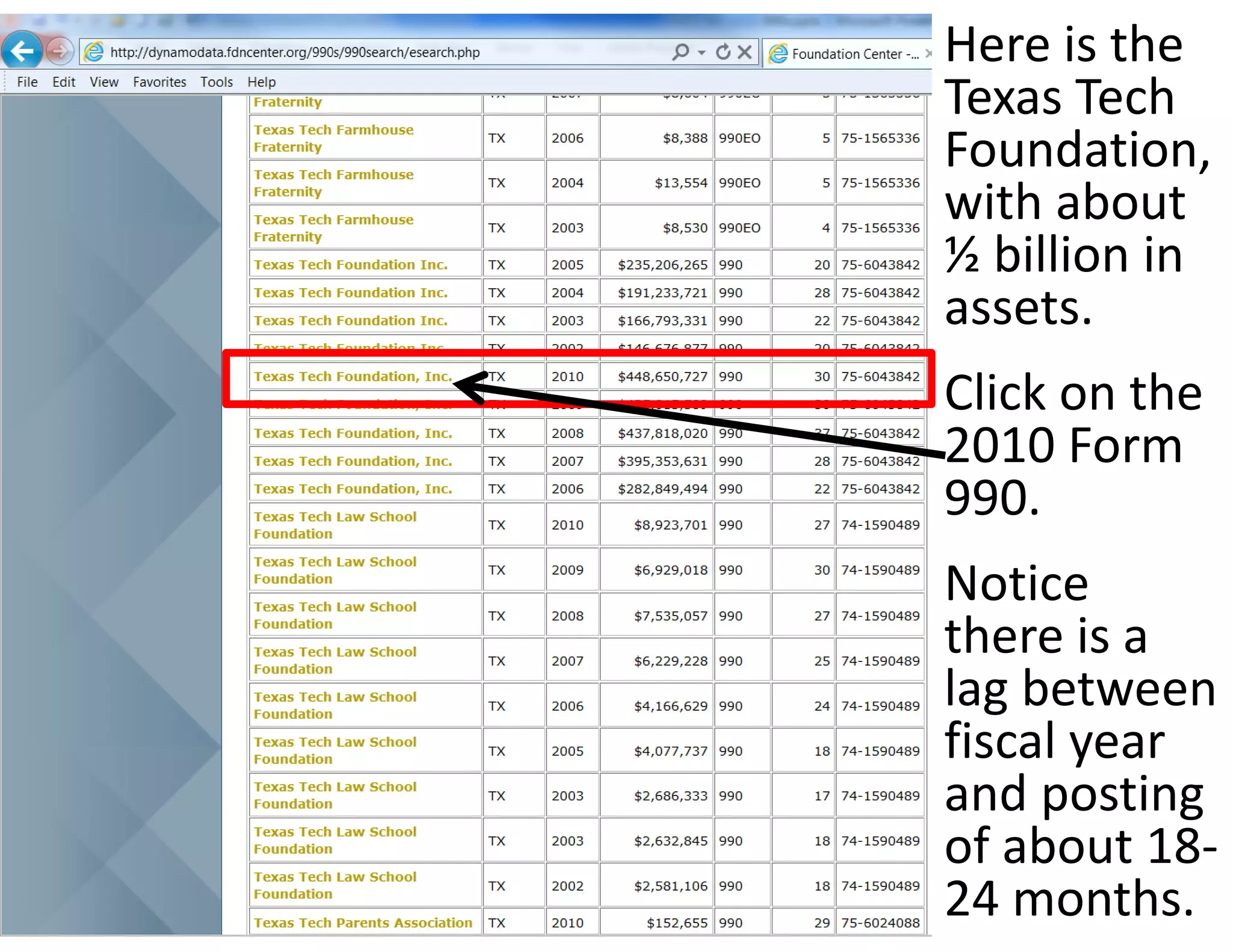Open Texas Tech Foundation, Inc. 2006 filing
1233x952 pixels.
(x=353, y=489)
